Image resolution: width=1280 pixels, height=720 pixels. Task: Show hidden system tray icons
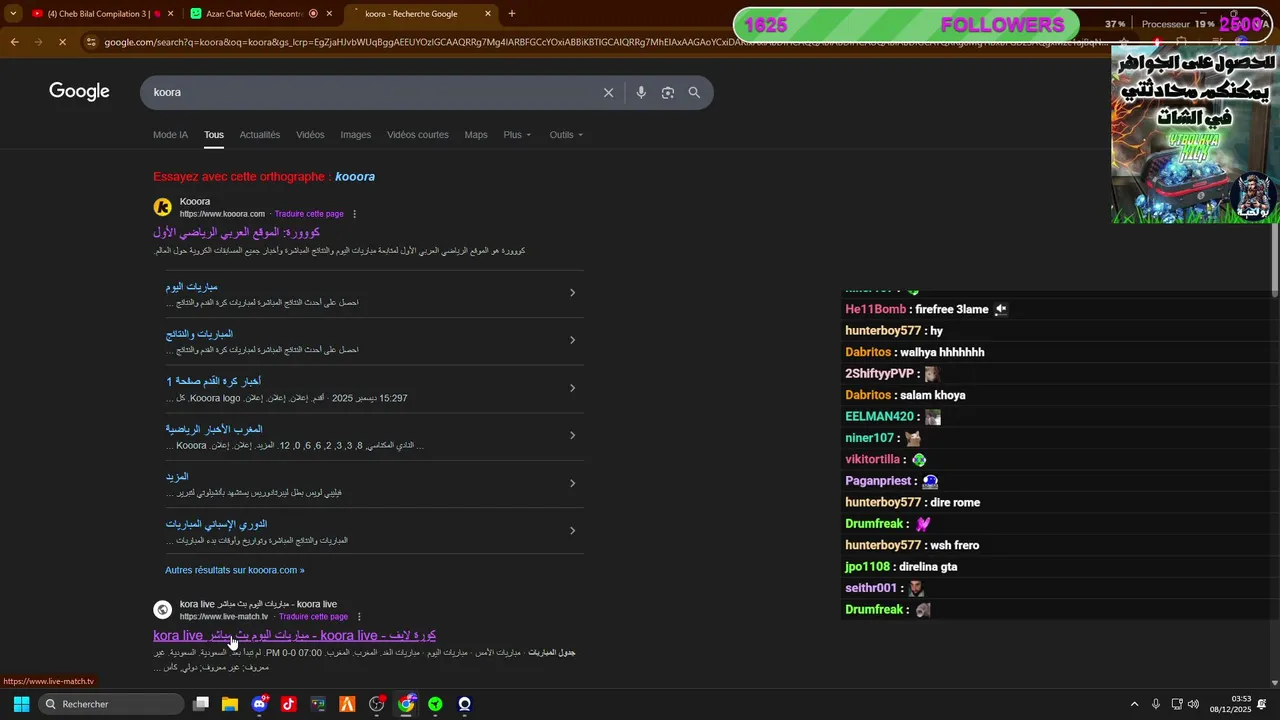pyautogui.click(x=1134, y=704)
